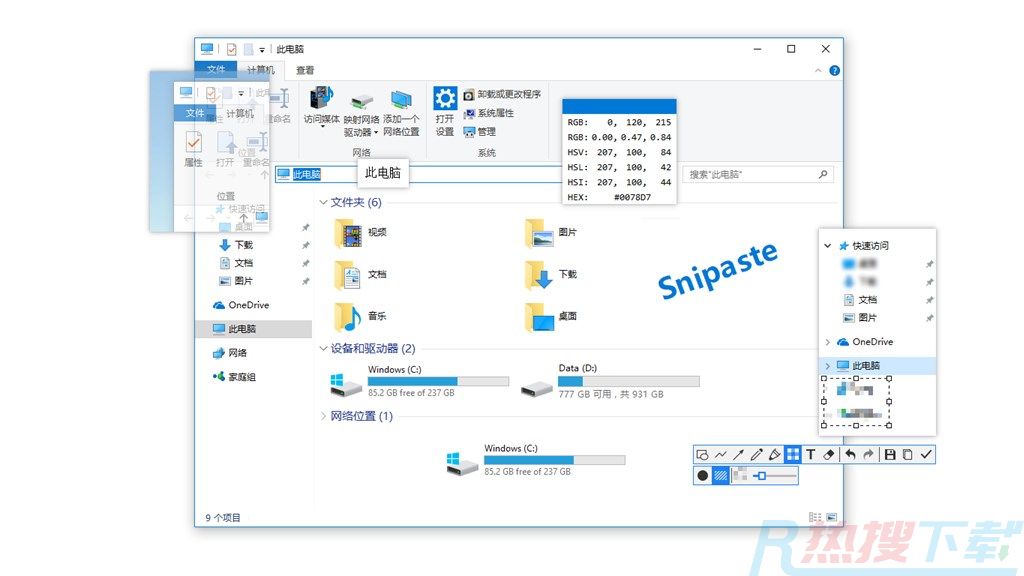Click the black dot size indicator
This screenshot has height=576, width=1024.
(703, 475)
